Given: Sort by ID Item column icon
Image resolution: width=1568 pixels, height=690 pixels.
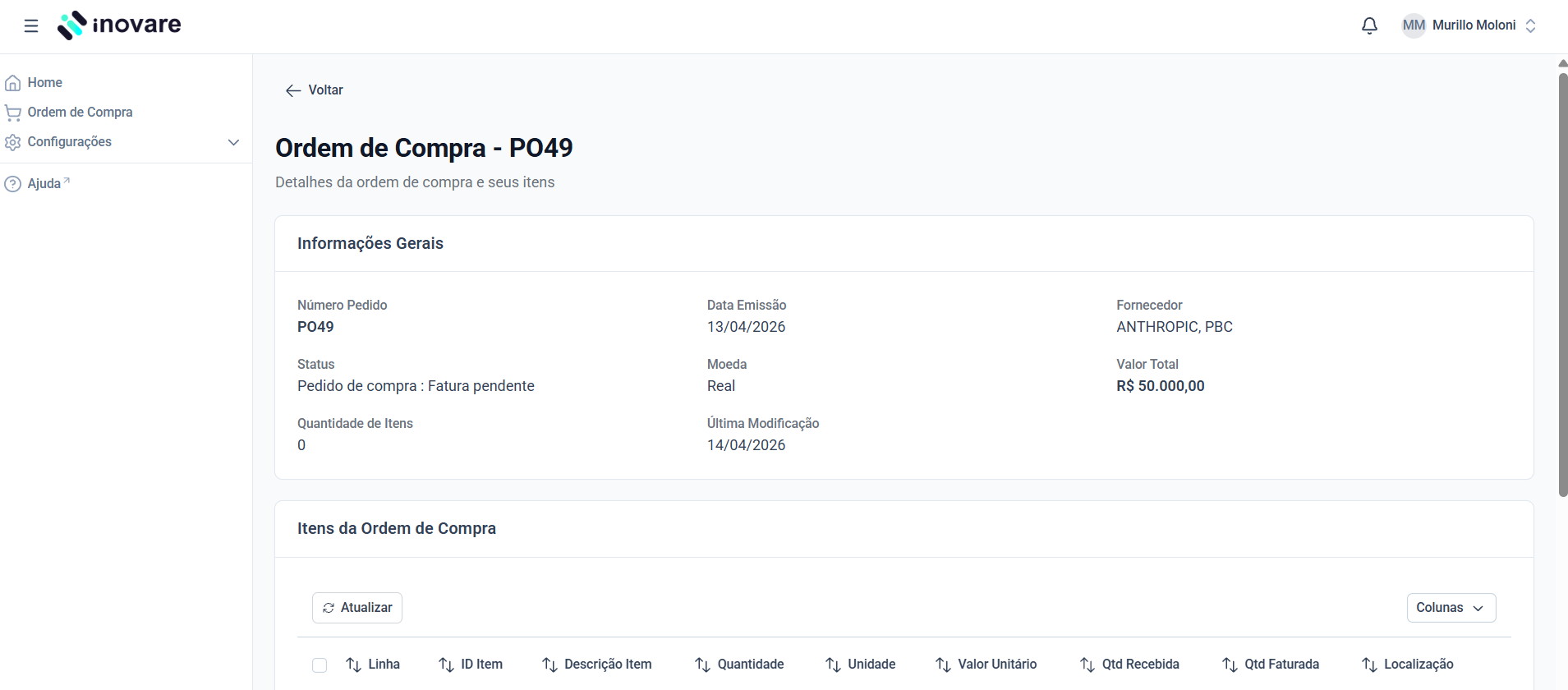Looking at the screenshot, I should [x=447, y=665].
